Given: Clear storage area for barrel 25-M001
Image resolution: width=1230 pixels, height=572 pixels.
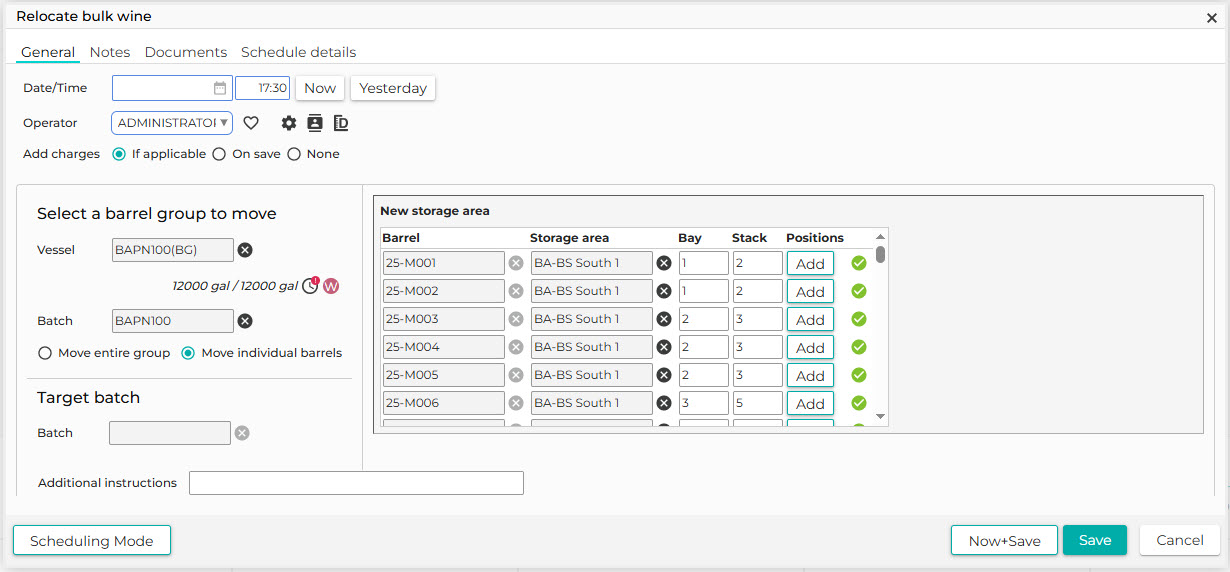Looking at the screenshot, I should click(663, 263).
